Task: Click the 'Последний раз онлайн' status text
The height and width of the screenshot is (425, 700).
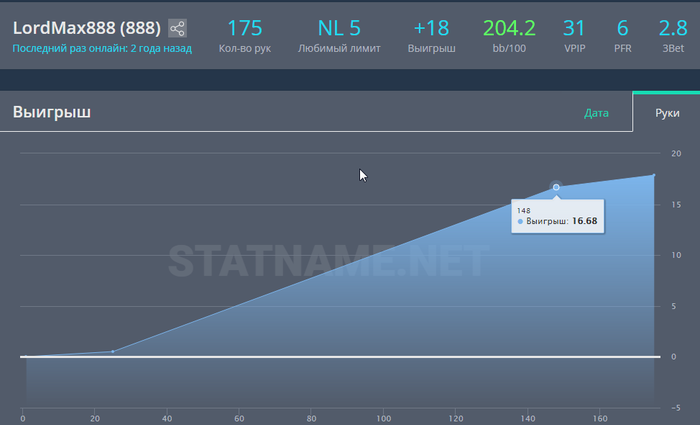Action: (x=102, y=47)
